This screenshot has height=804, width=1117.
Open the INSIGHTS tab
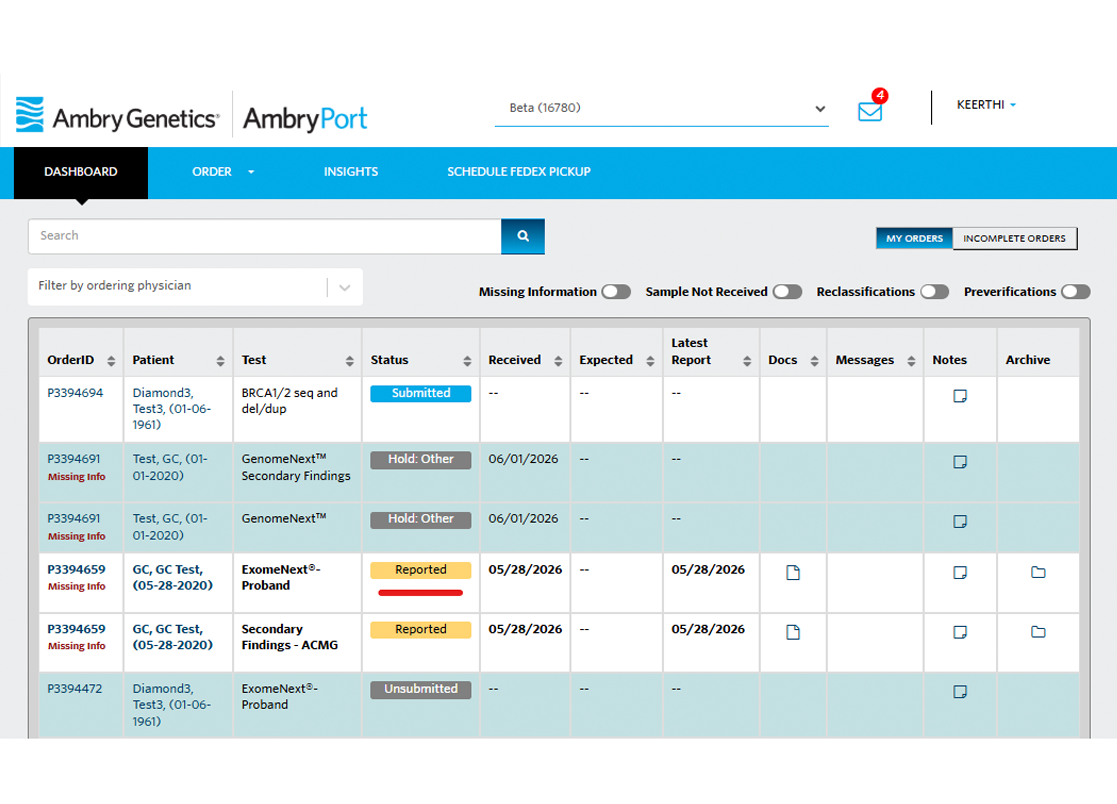tap(350, 172)
